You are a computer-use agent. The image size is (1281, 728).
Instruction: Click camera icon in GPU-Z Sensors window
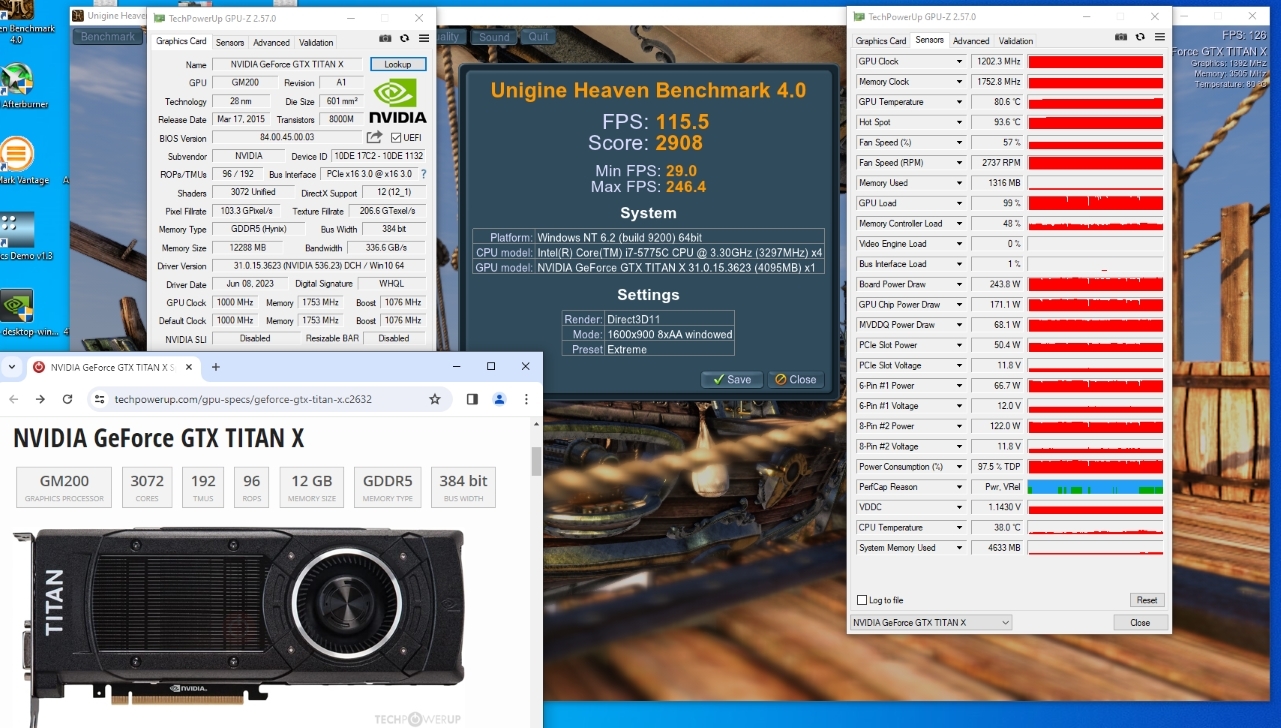[1121, 37]
